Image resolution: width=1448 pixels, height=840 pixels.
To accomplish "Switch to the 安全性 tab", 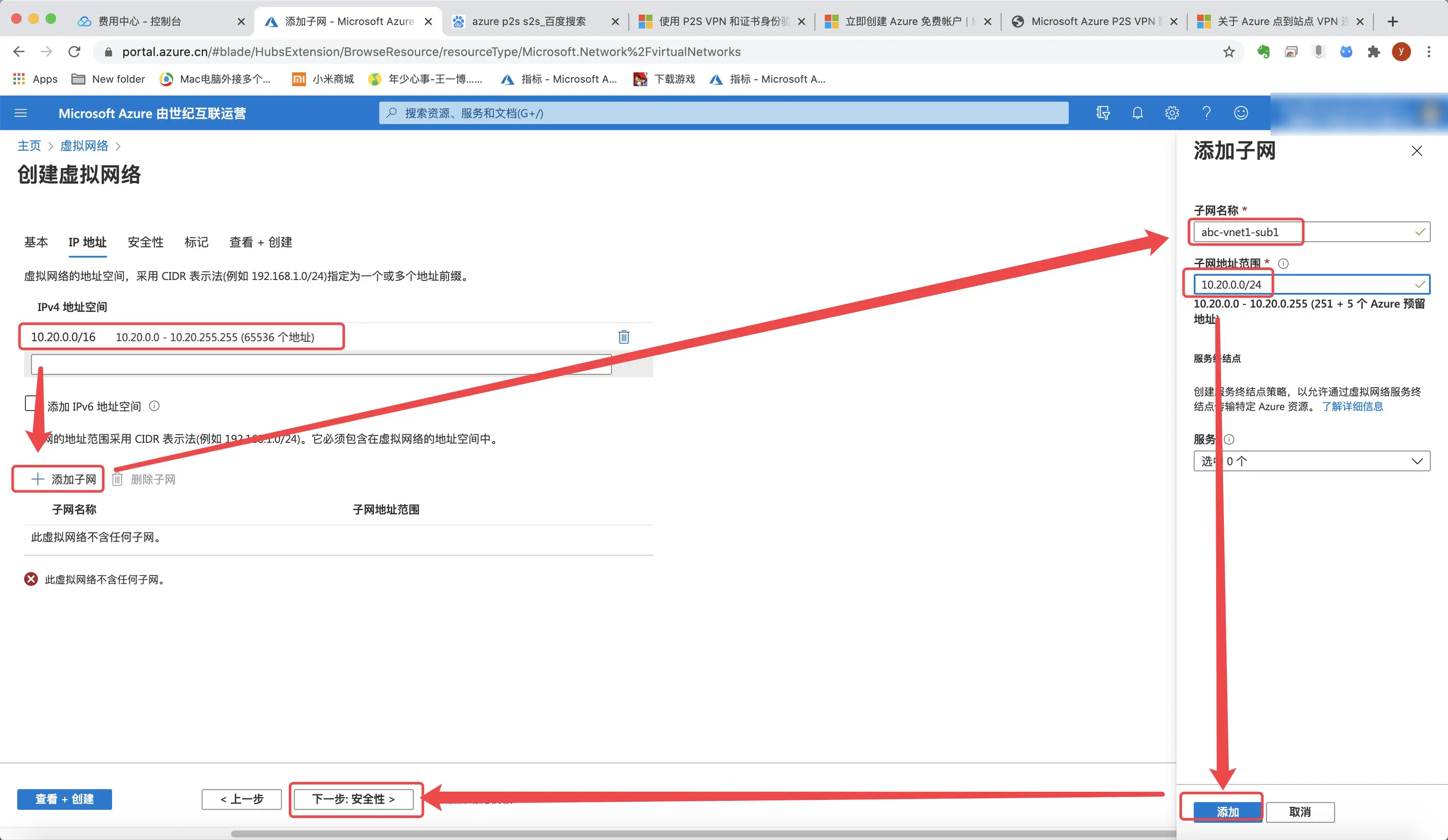I will coord(146,242).
